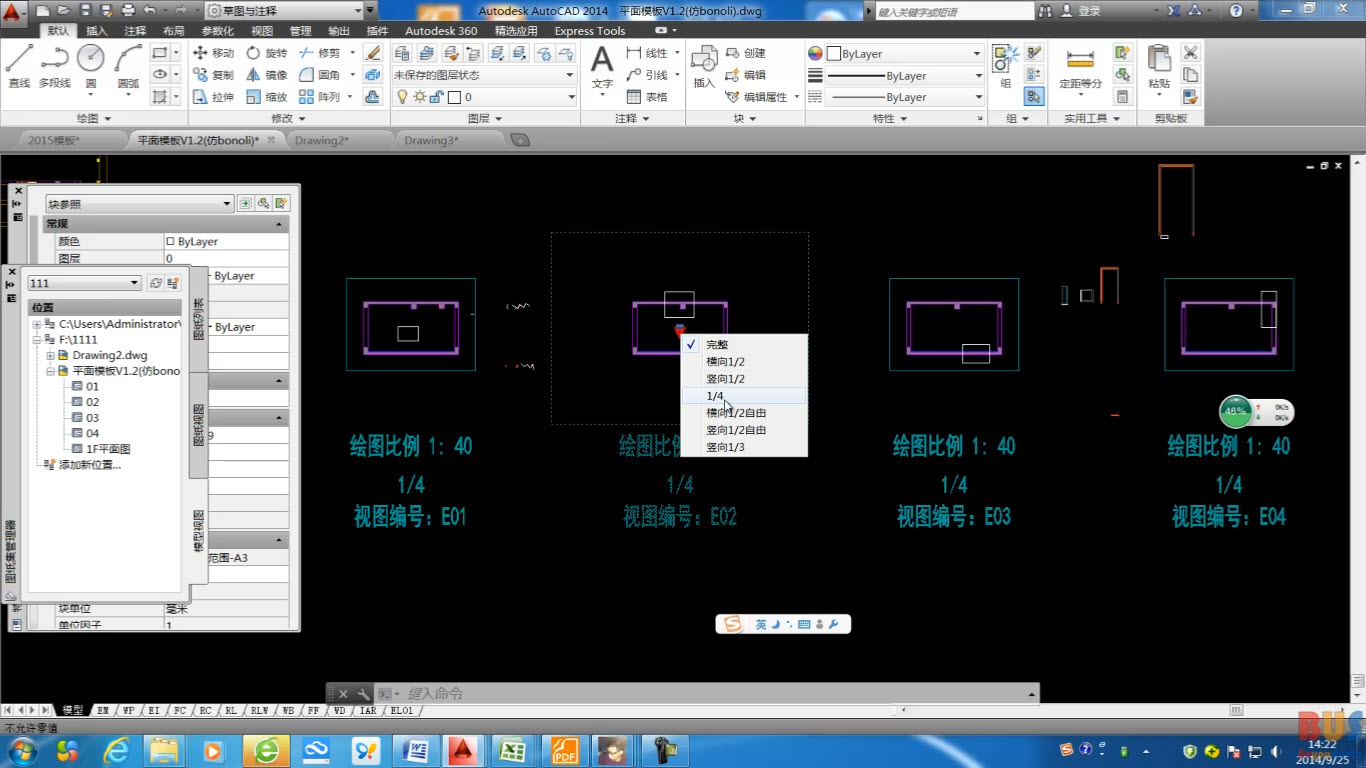Click the 编辑属性 (Edit Attributes) tool
The height and width of the screenshot is (768, 1366).
(756, 97)
